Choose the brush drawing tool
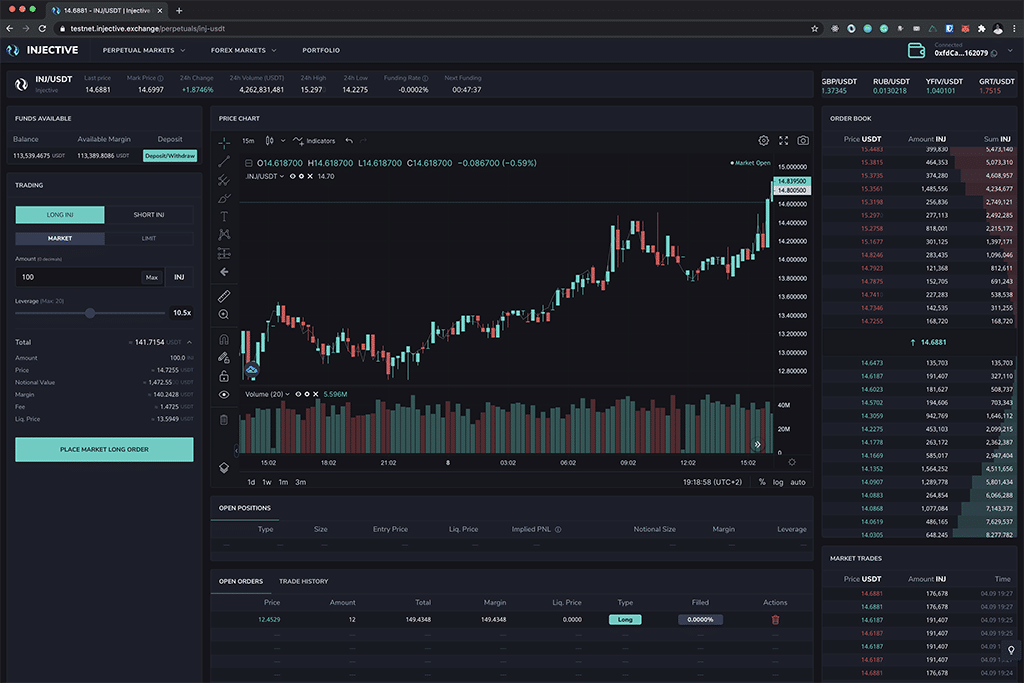 coord(224,198)
